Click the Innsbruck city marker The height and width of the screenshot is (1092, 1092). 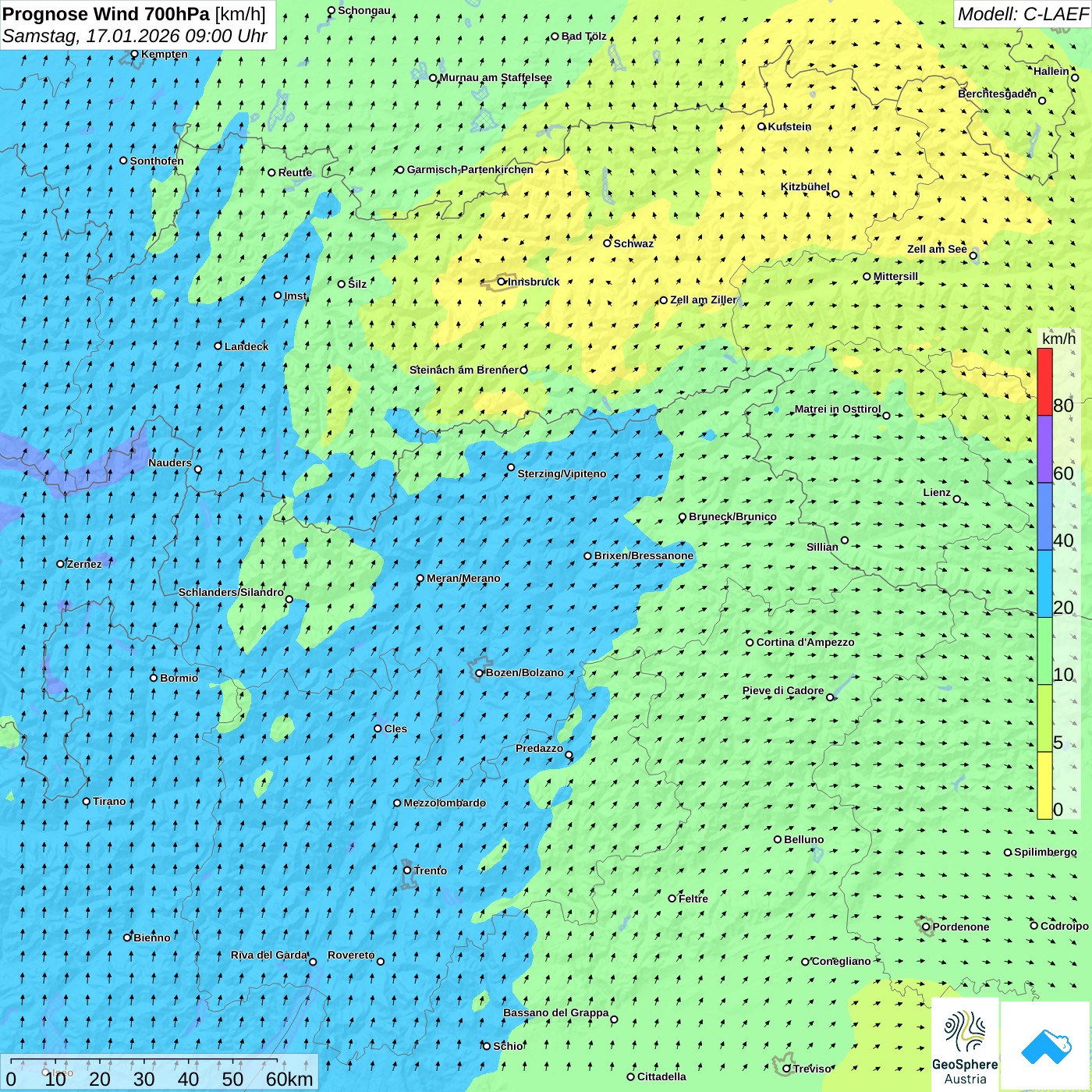point(502,282)
